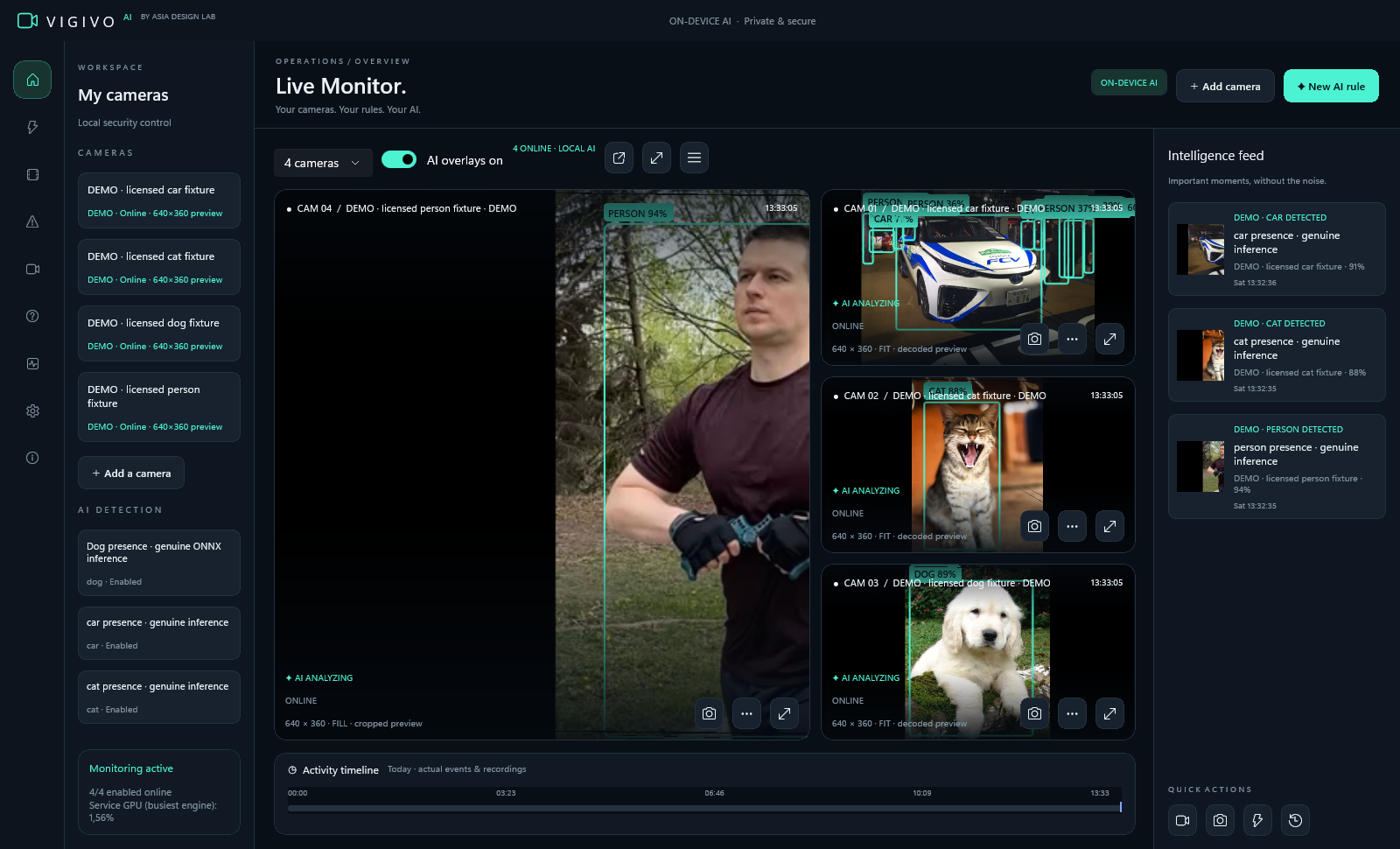Select the licensed car fixture camera
Viewport: 1400px width, 849px height.
[x=159, y=200]
